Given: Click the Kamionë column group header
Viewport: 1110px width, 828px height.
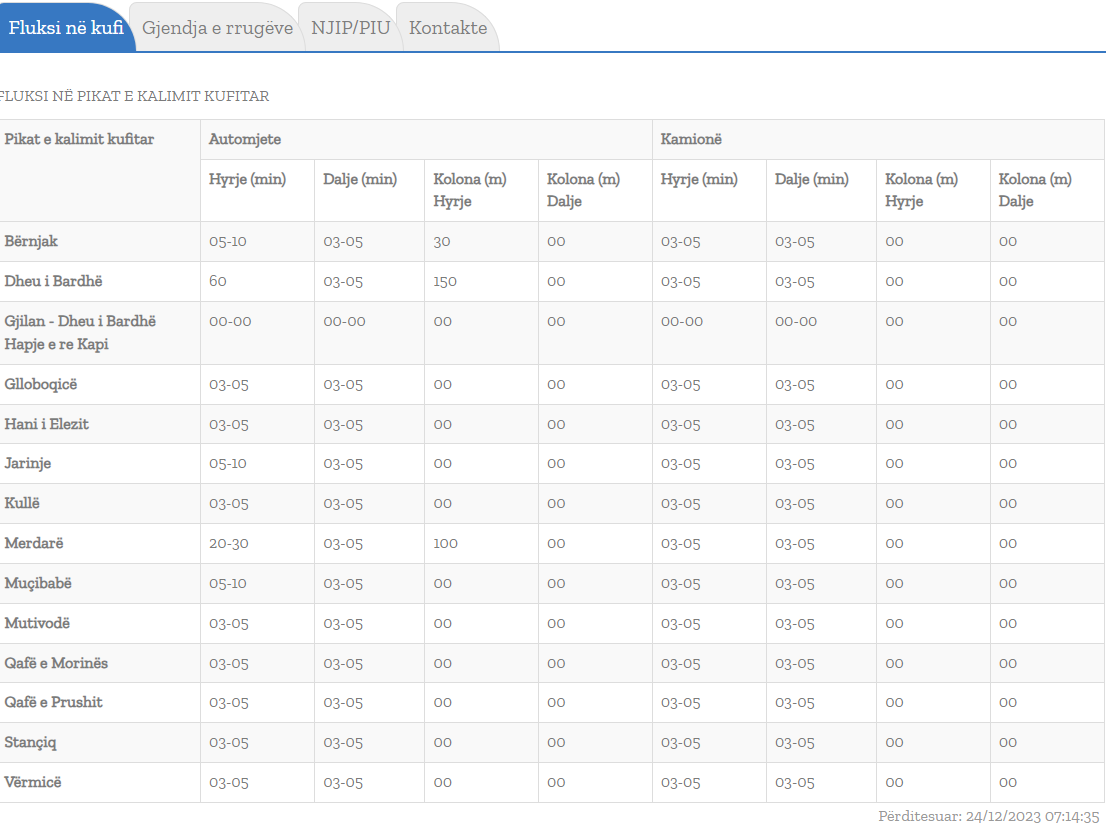Looking at the screenshot, I should coord(691,140).
